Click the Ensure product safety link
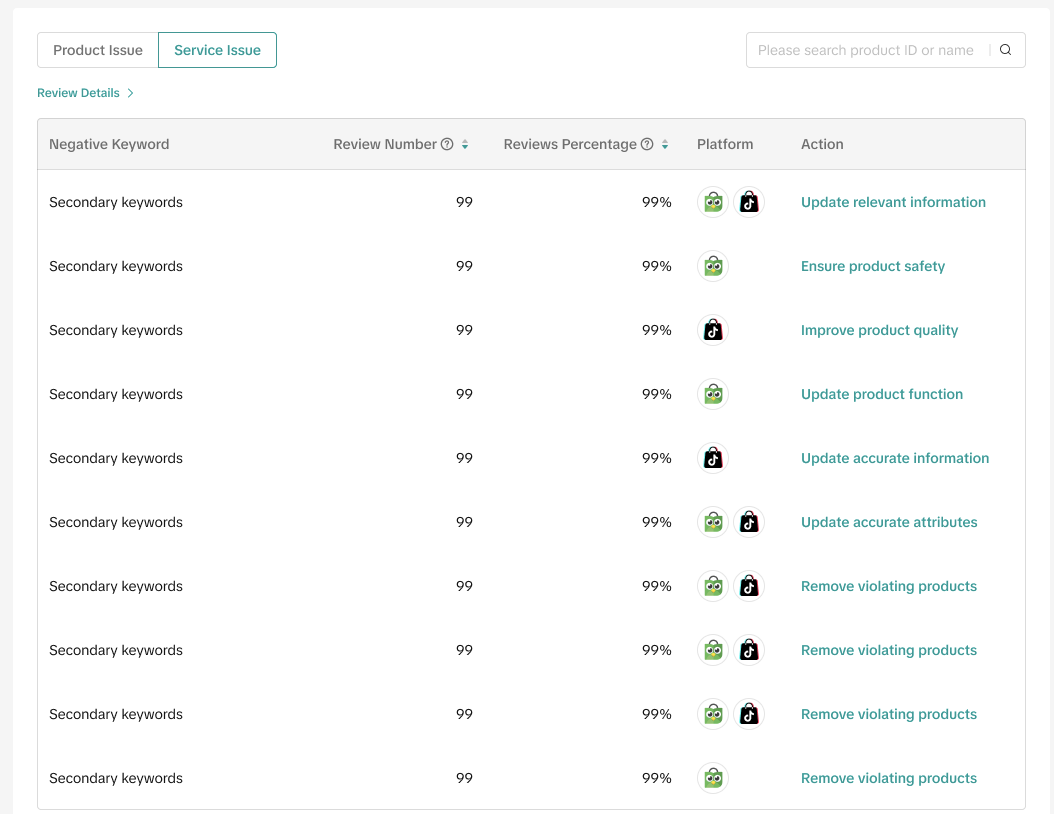The image size is (1054, 814). (872, 266)
